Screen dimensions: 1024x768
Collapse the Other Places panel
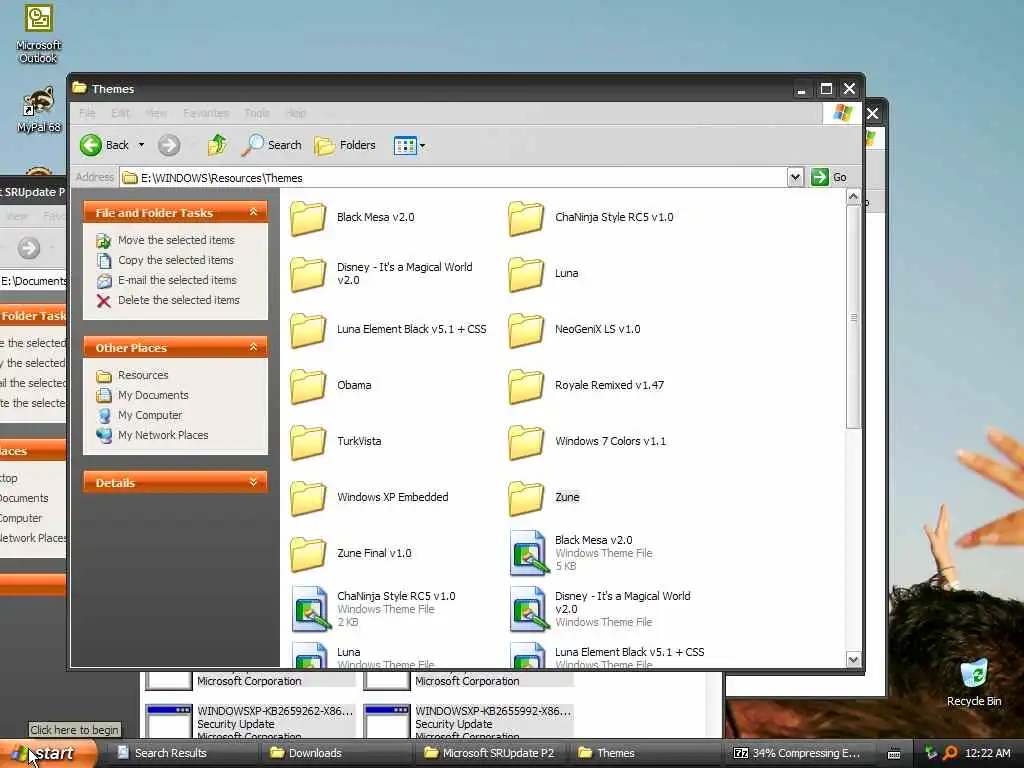click(x=253, y=347)
